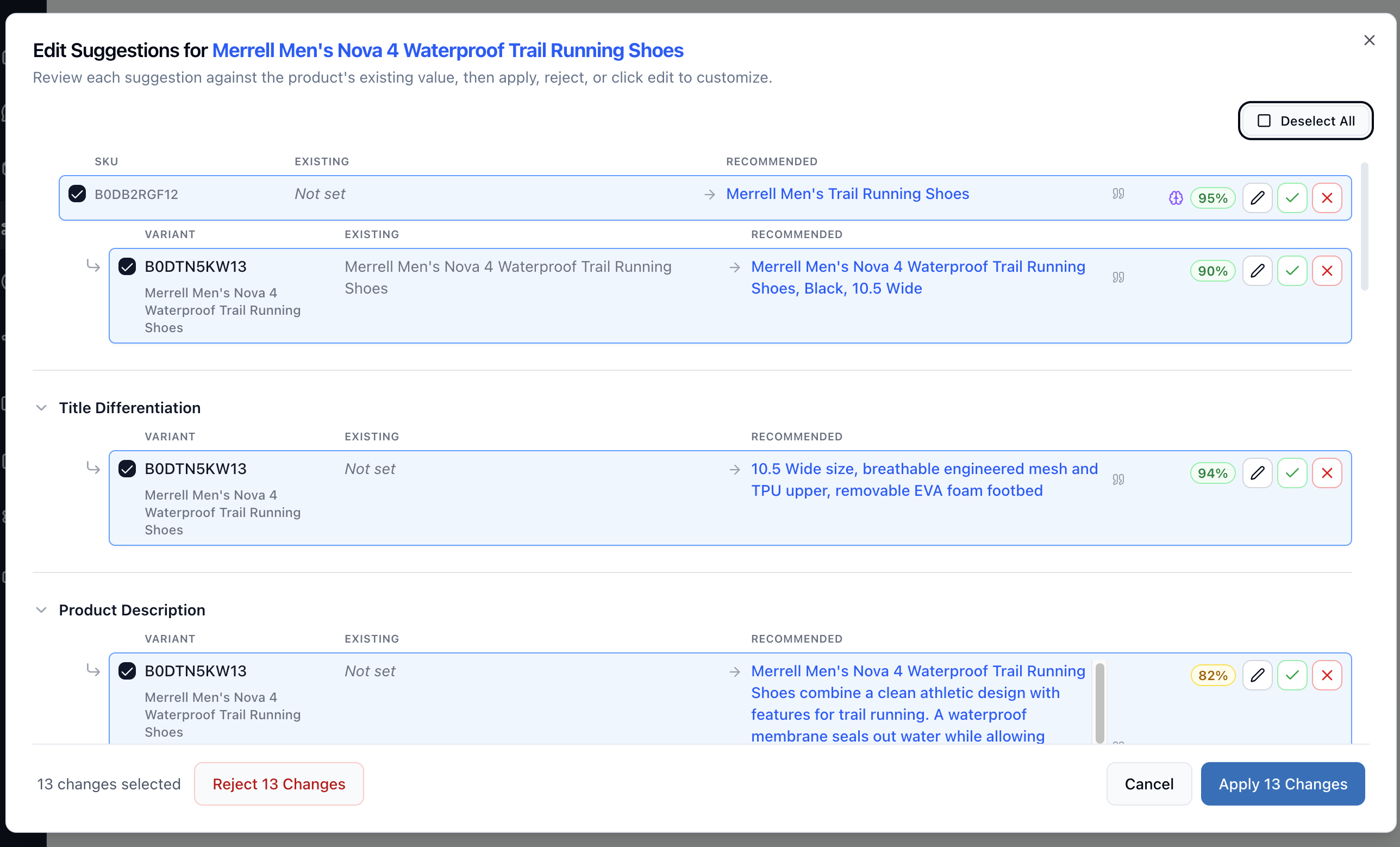Collapse the Title Differentiation section
1400x847 pixels.
tap(41, 408)
